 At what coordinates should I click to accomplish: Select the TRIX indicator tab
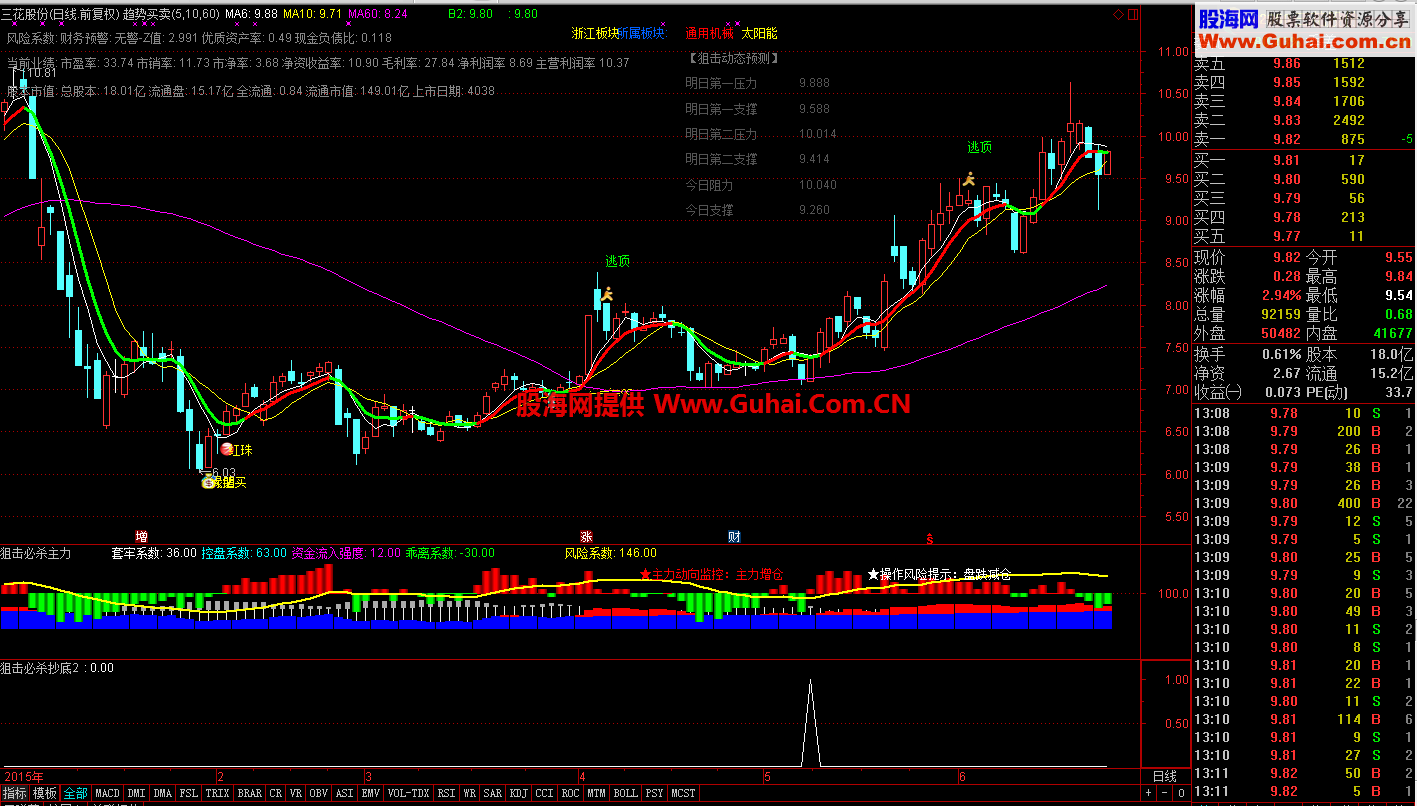(217, 793)
